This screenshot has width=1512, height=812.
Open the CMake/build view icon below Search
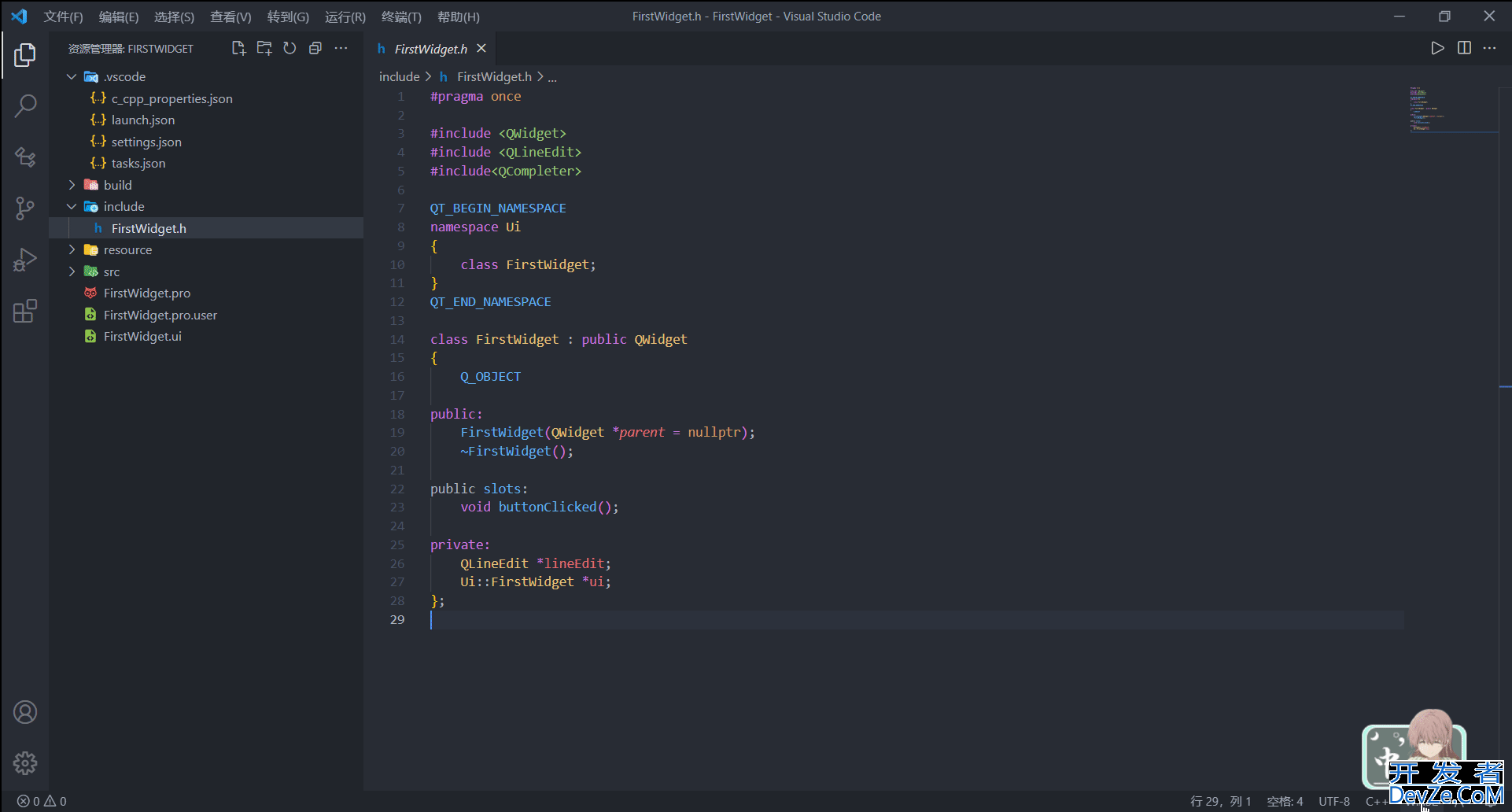pyautogui.click(x=25, y=157)
